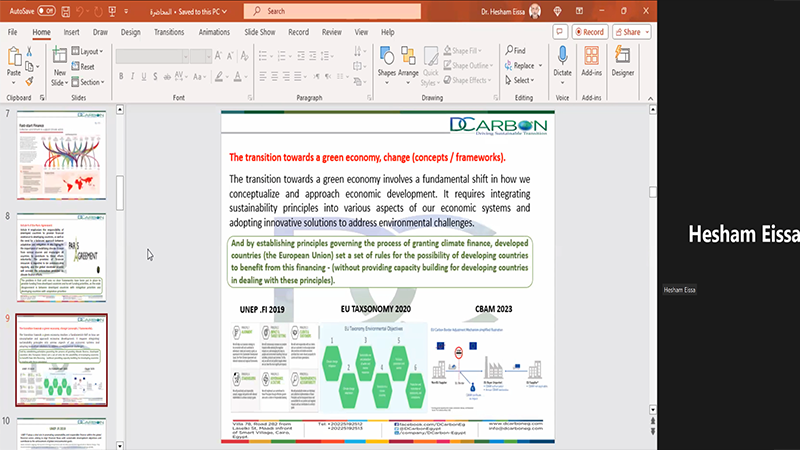Open Font dialog launcher
The height and width of the screenshot is (450, 800).
coord(250,97)
